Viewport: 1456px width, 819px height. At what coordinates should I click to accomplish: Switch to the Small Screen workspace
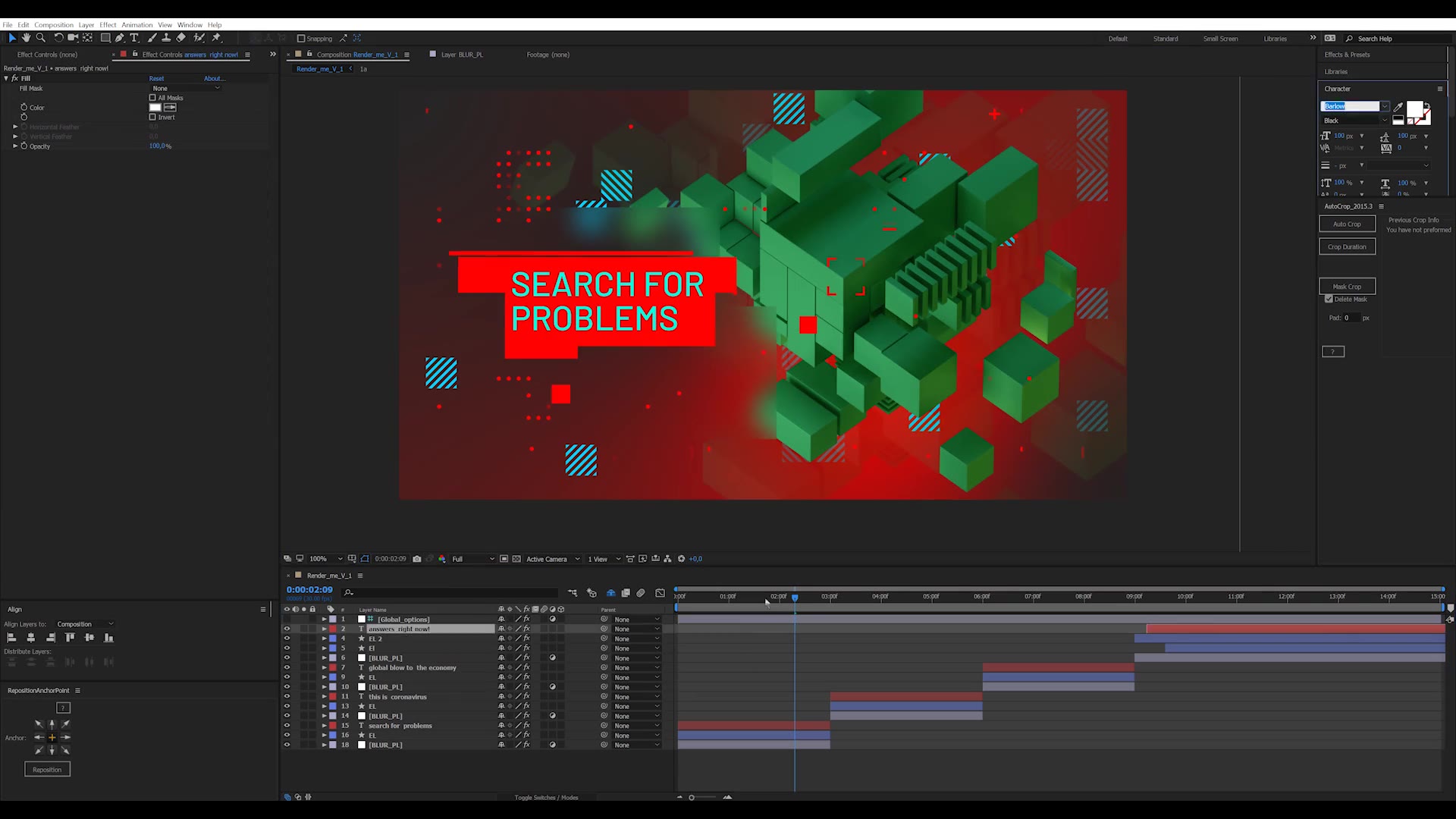[1220, 39]
